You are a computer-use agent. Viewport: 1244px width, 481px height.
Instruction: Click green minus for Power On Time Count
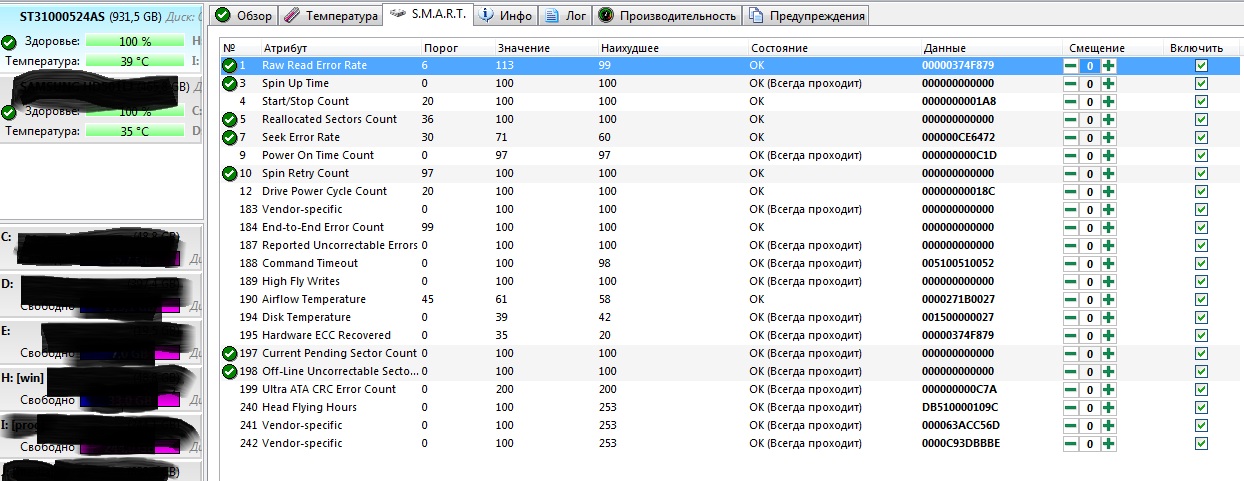pyautogui.click(x=1071, y=156)
